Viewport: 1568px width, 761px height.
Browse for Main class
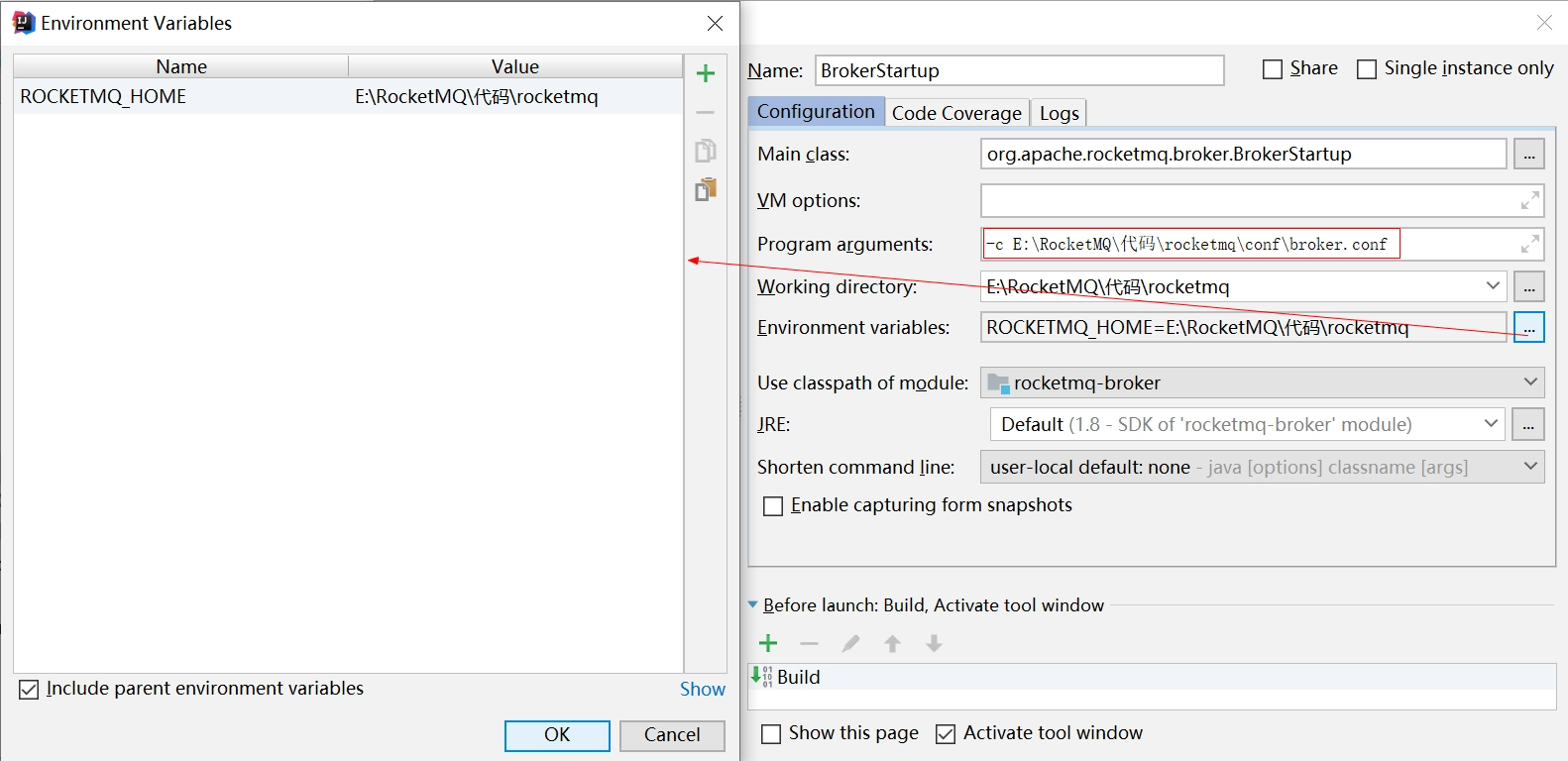click(1529, 155)
